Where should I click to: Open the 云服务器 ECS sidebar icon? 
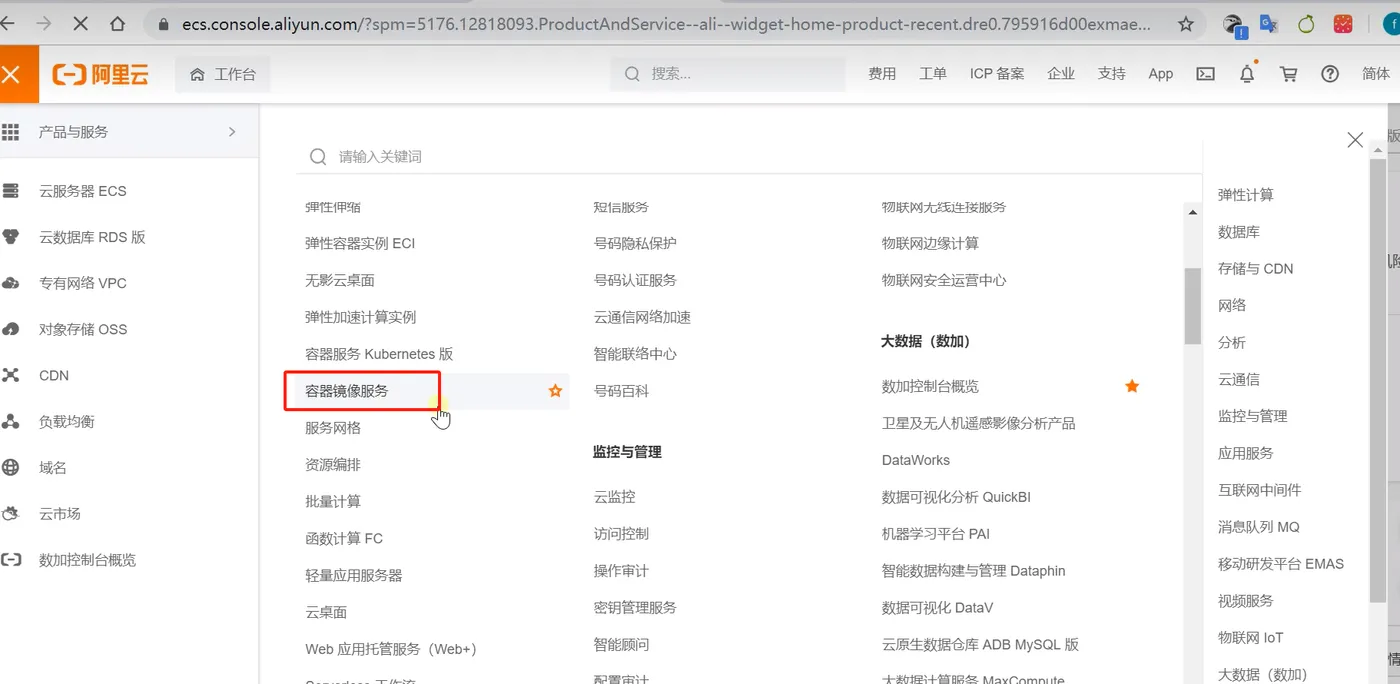click(11, 191)
